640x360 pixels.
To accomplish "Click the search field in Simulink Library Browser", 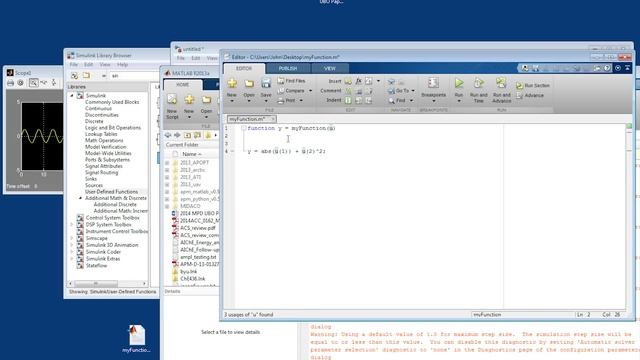I will (134, 76).
